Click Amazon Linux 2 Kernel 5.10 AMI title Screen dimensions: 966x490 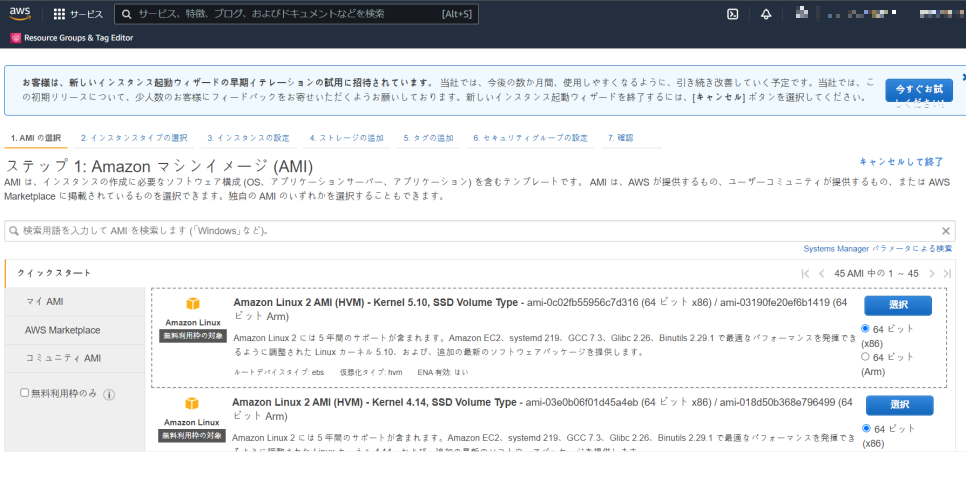pyautogui.click(x=375, y=302)
